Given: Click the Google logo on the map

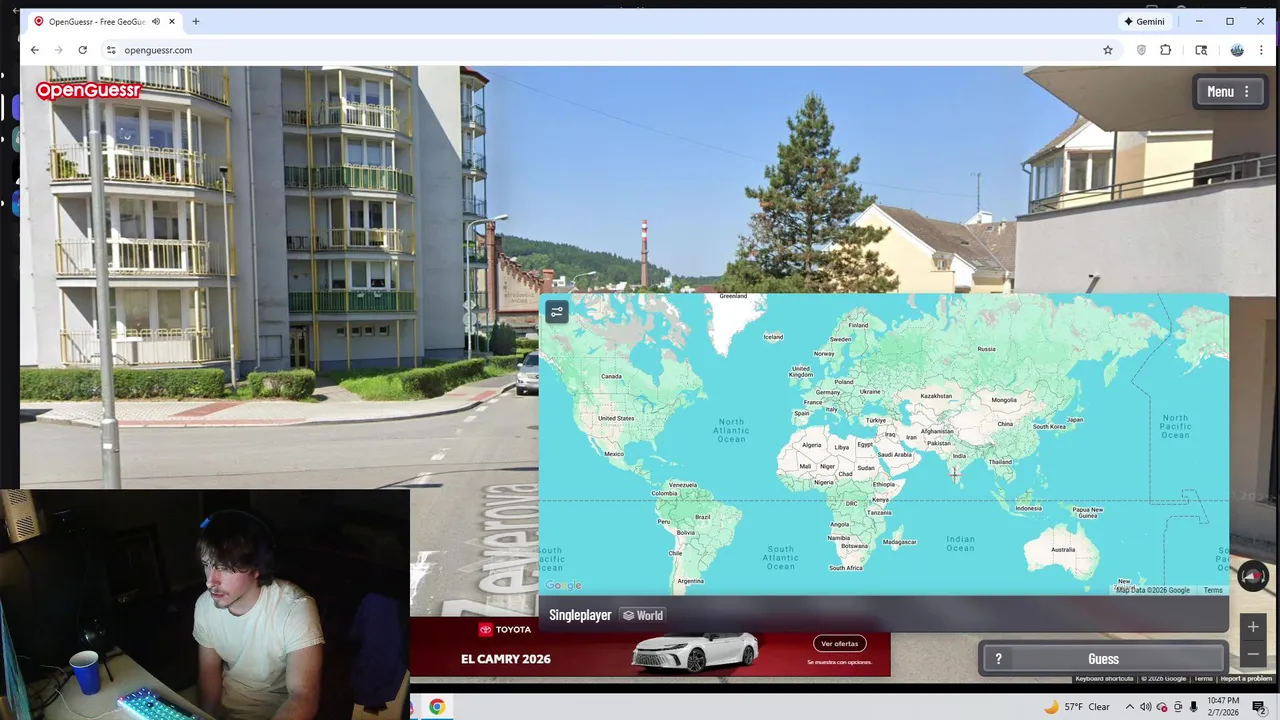Looking at the screenshot, I should coord(563,585).
